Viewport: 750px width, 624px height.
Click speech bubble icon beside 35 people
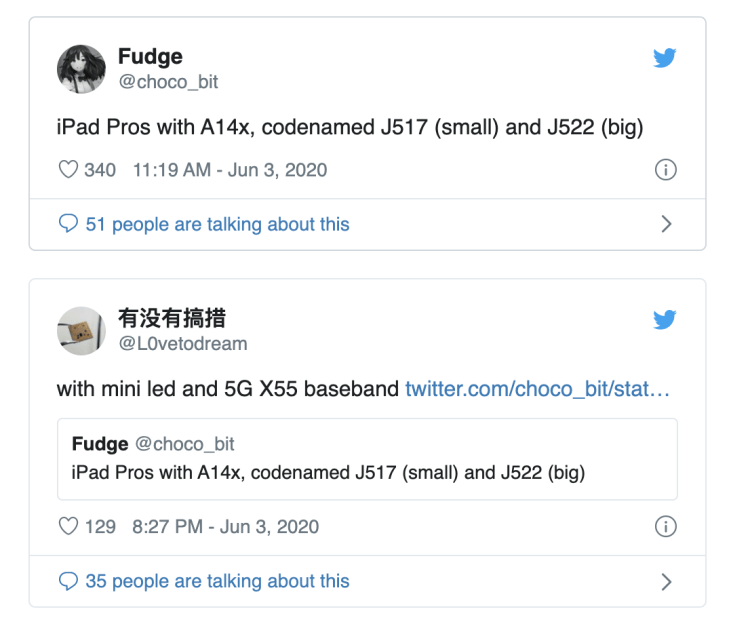point(68,581)
